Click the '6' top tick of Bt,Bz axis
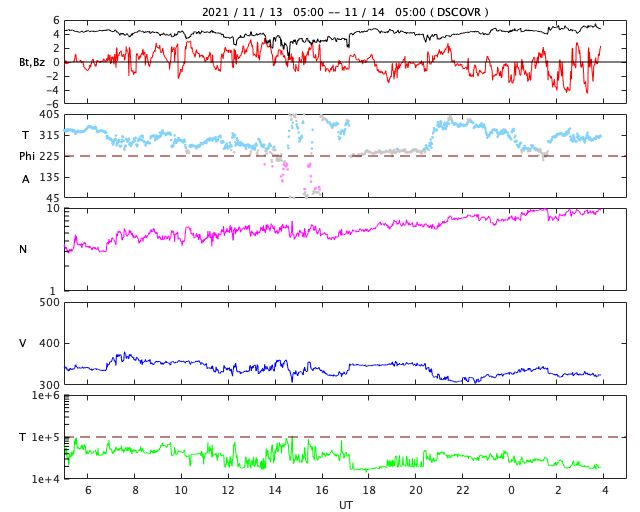 pos(56,20)
